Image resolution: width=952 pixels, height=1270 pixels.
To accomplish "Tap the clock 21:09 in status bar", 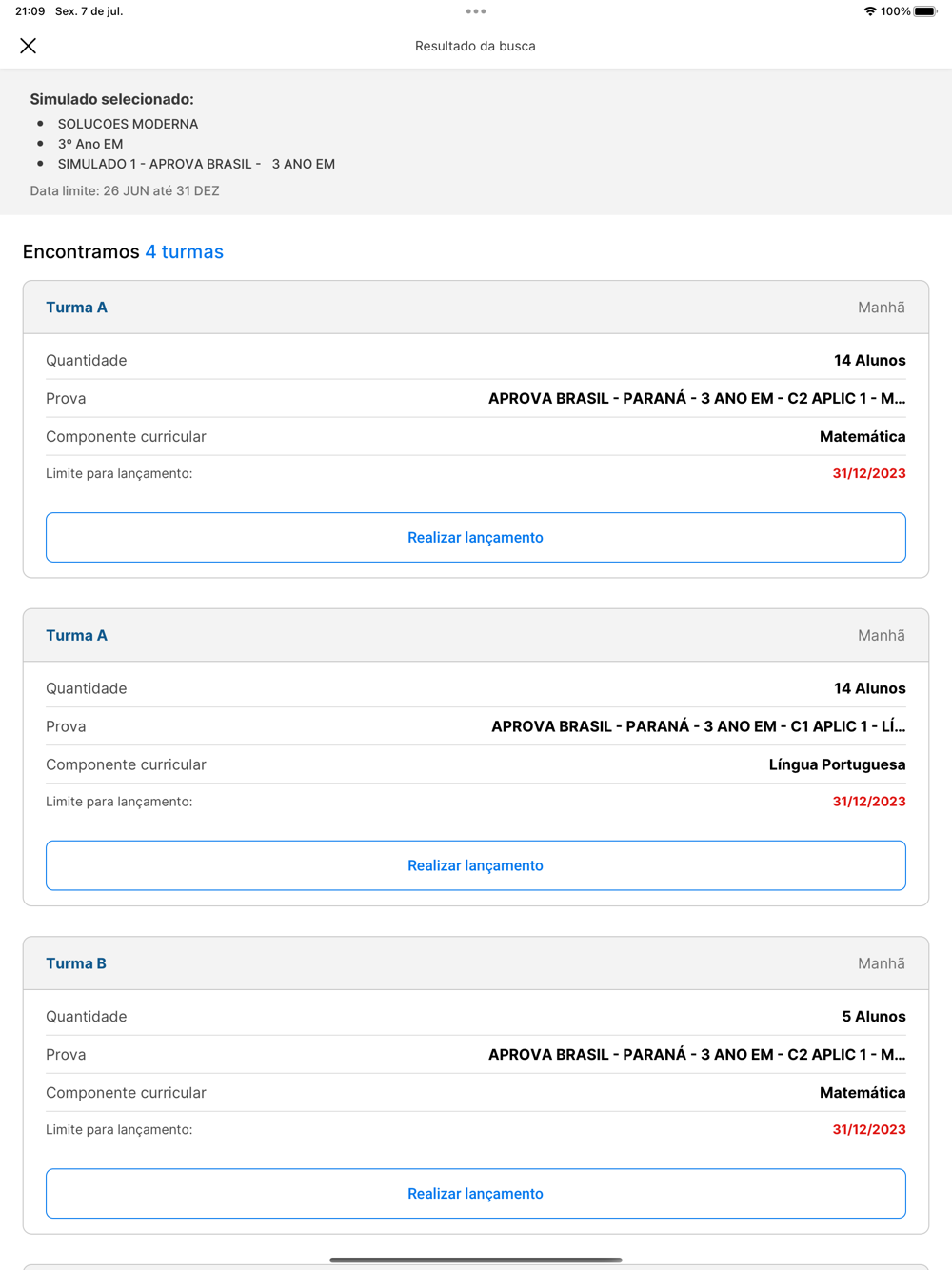I will tap(30, 11).
